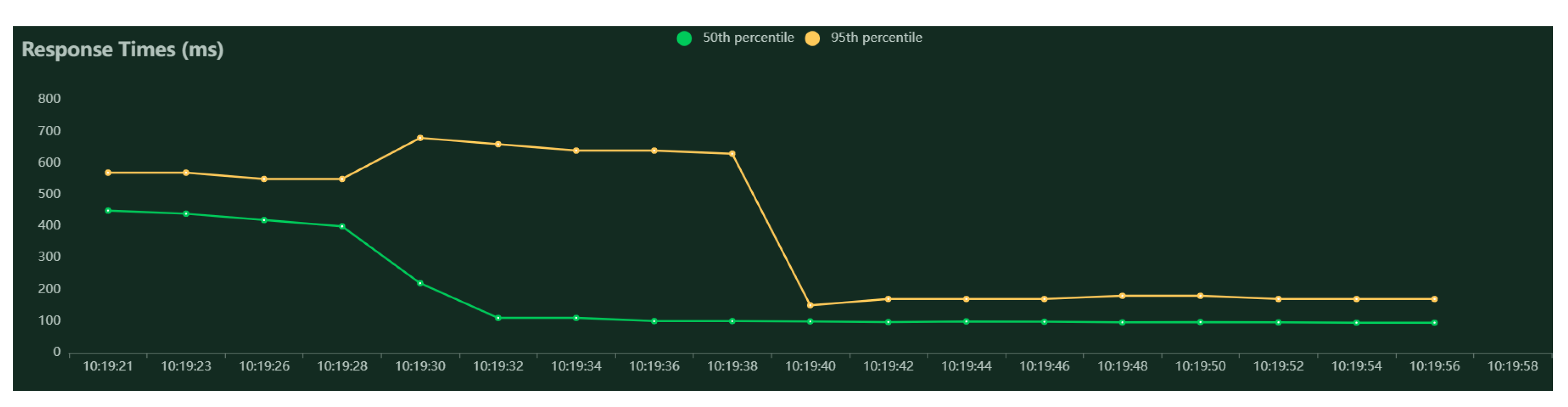Image resolution: width=1568 pixels, height=407 pixels.
Task: Select 50th percentile point at 10:19:28
Action: 342,227
